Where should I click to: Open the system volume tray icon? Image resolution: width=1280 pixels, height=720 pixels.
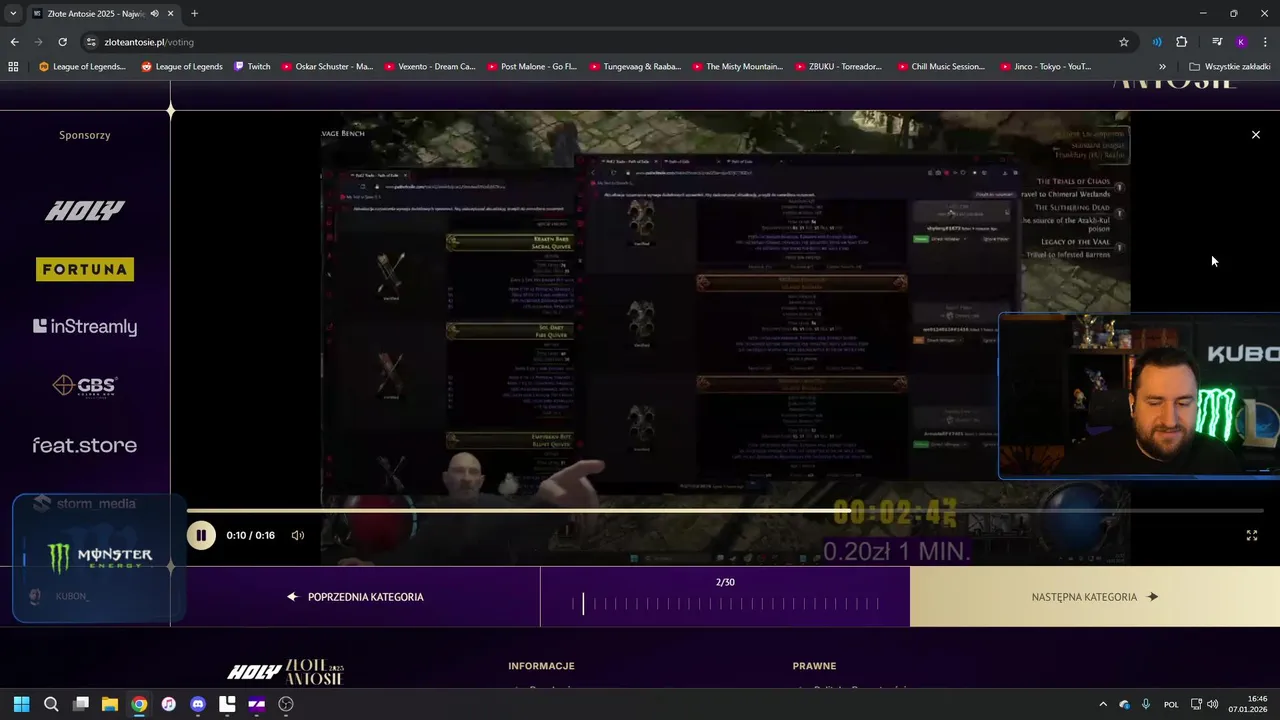click(1213, 704)
